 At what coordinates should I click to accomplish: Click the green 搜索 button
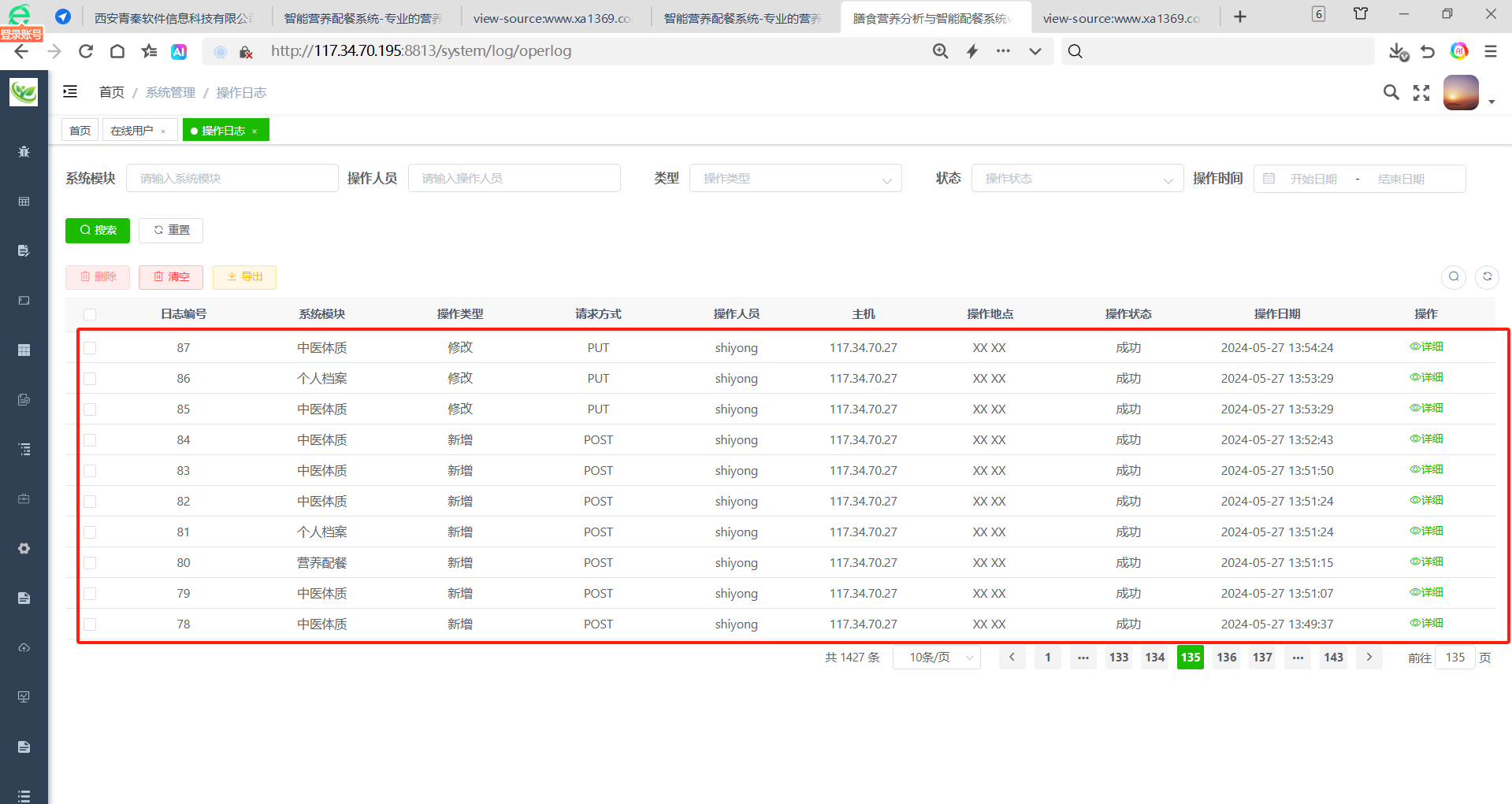point(98,230)
